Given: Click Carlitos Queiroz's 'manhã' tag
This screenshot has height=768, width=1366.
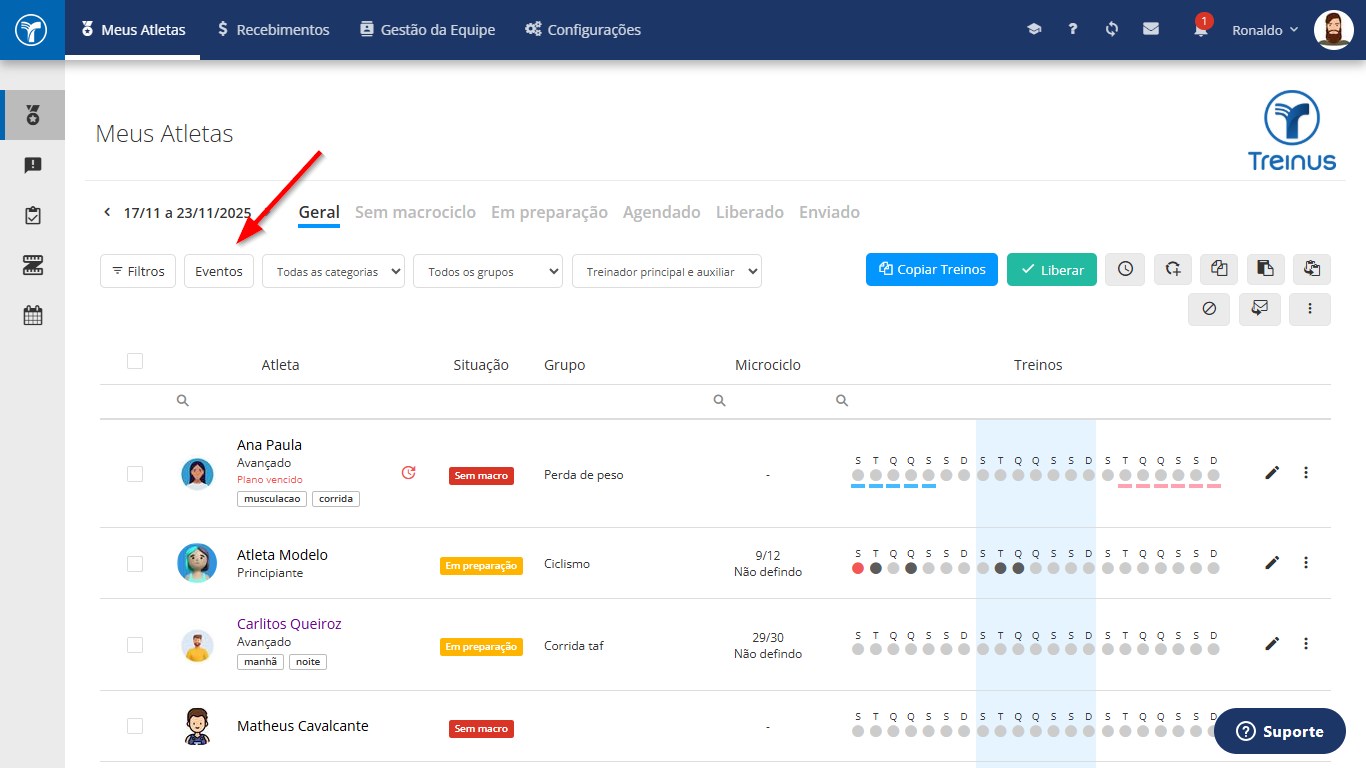Looking at the screenshot, I should pyautogui.click(x=260, y=661).
